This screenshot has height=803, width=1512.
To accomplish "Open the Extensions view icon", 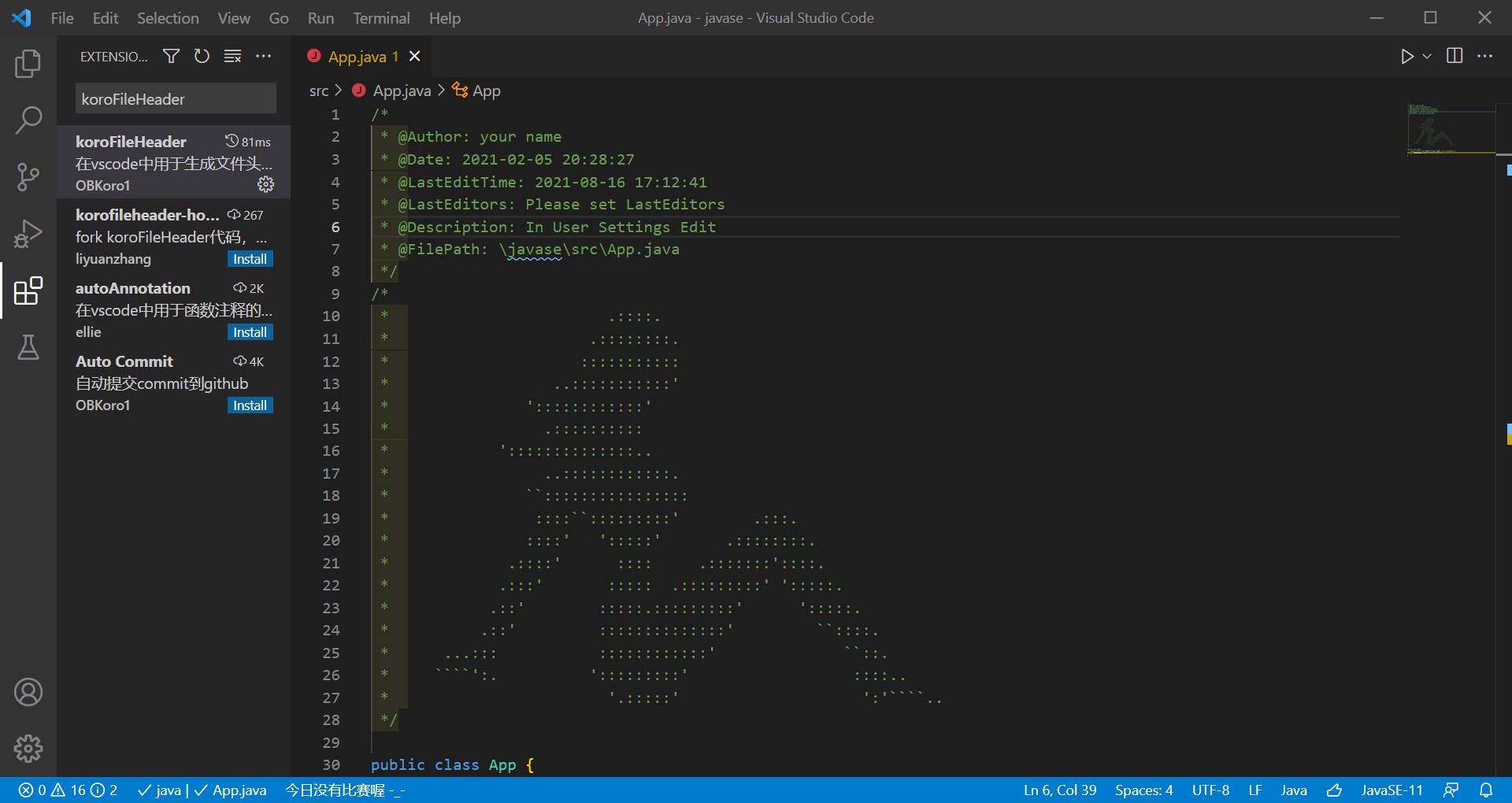I will tap(28, 290).
